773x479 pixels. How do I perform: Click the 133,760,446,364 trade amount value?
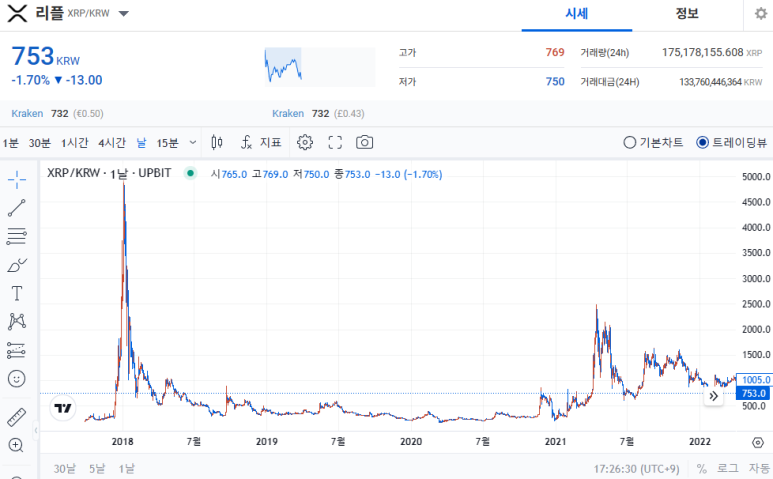(710, 82)
